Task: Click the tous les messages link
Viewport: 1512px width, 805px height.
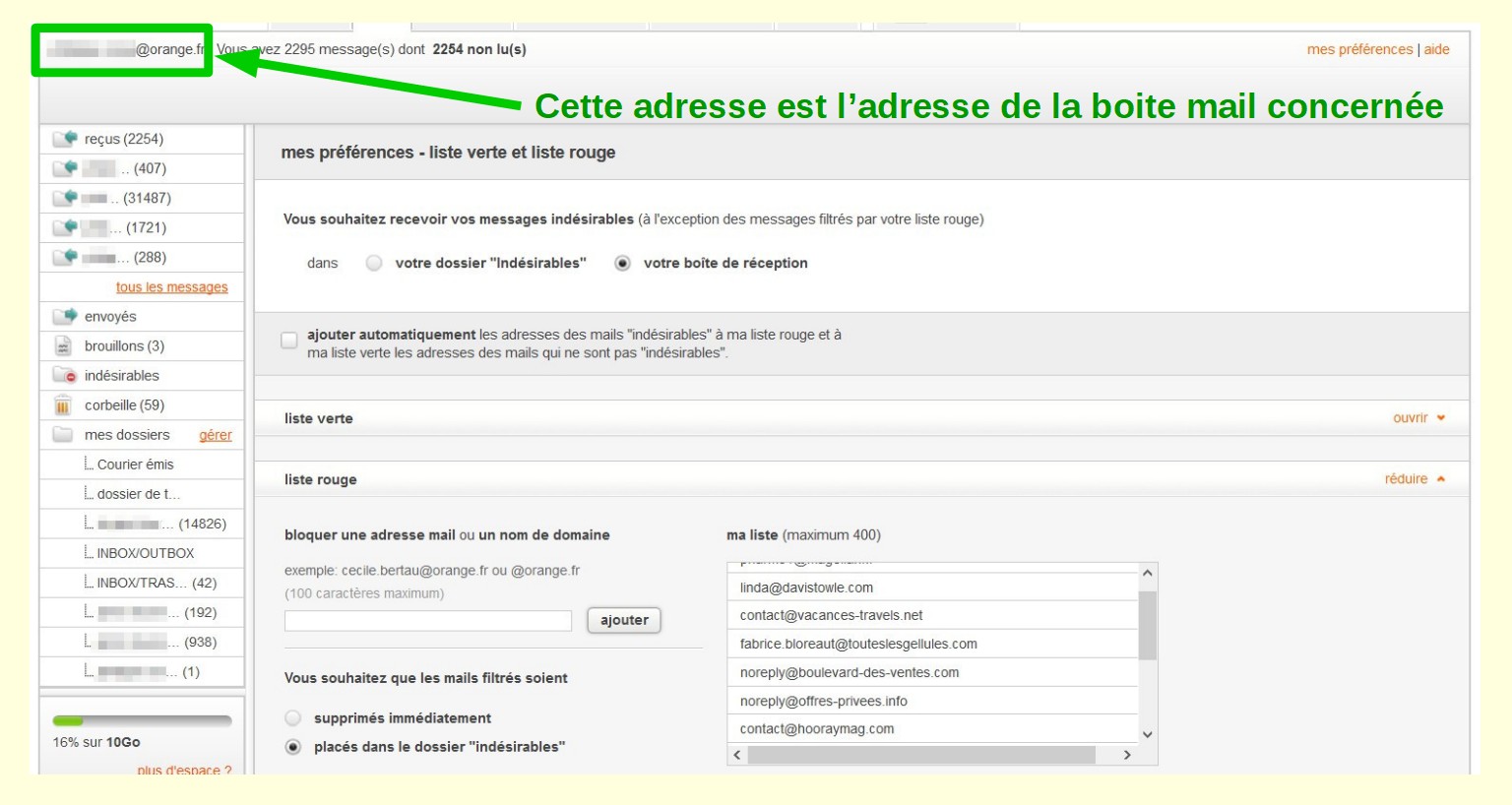Action: click(171, 287)
